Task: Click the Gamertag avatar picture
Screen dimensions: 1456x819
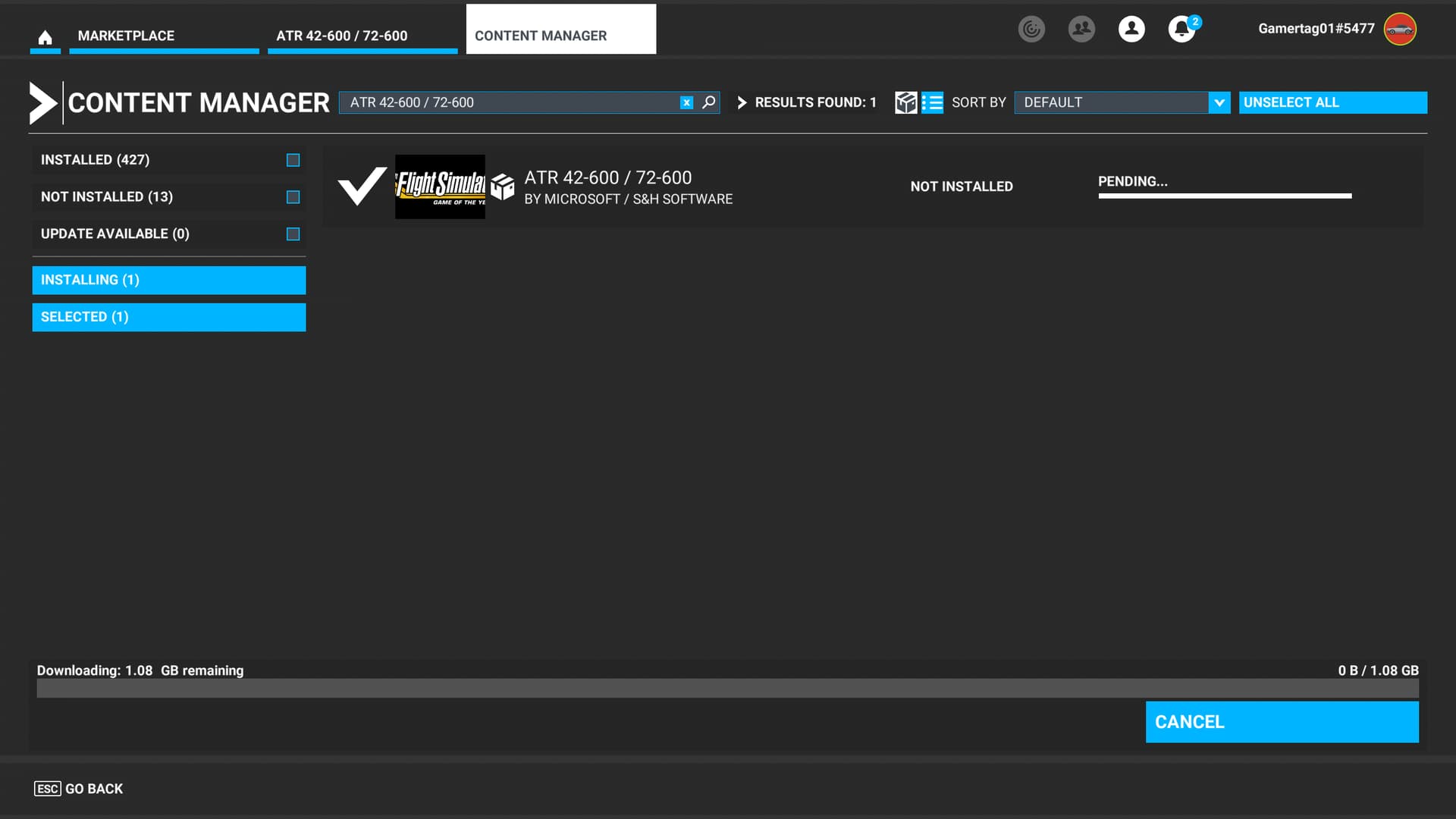Action: pyautogui.click(x=1400, y=30)
